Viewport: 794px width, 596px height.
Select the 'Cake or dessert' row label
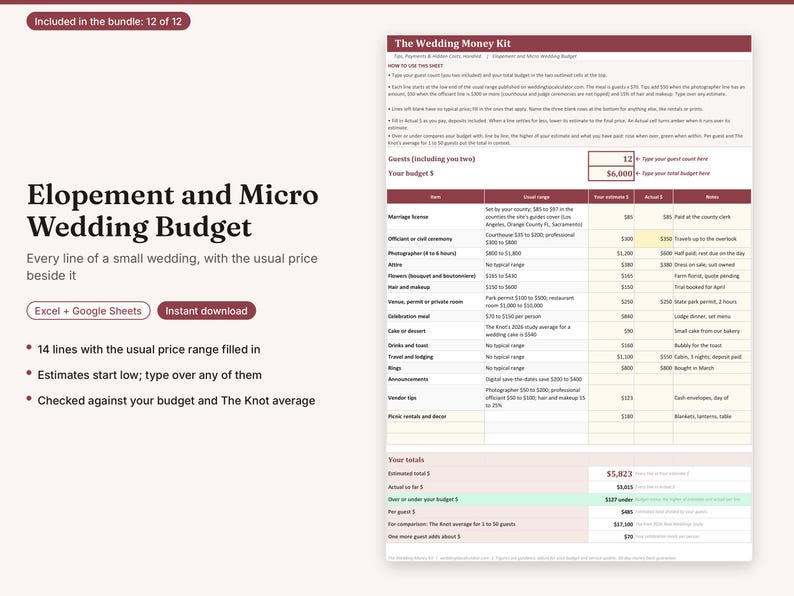coord(407,331)
